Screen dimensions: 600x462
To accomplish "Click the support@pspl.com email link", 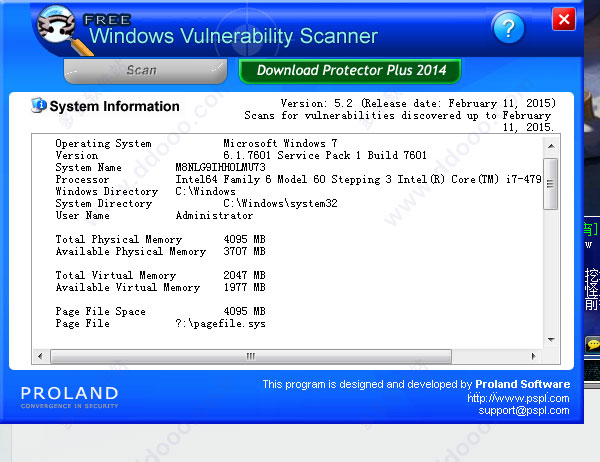I will tap(524, 411).
